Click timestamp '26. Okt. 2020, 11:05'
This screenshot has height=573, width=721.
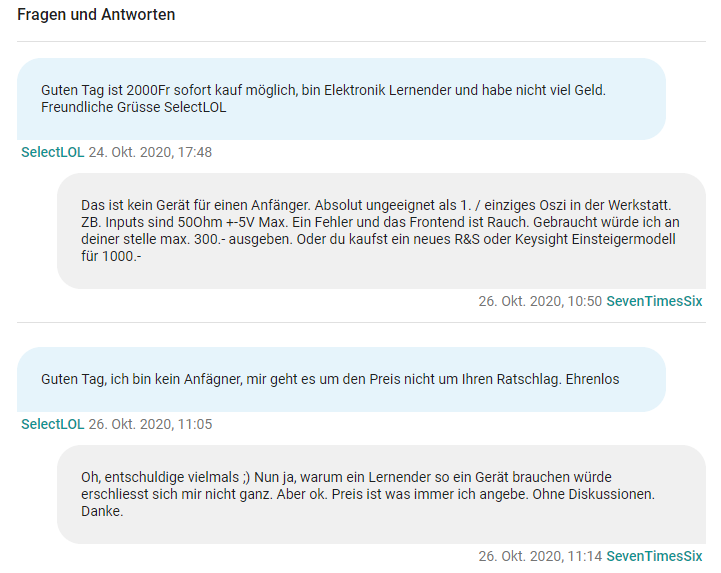point(150,424)
